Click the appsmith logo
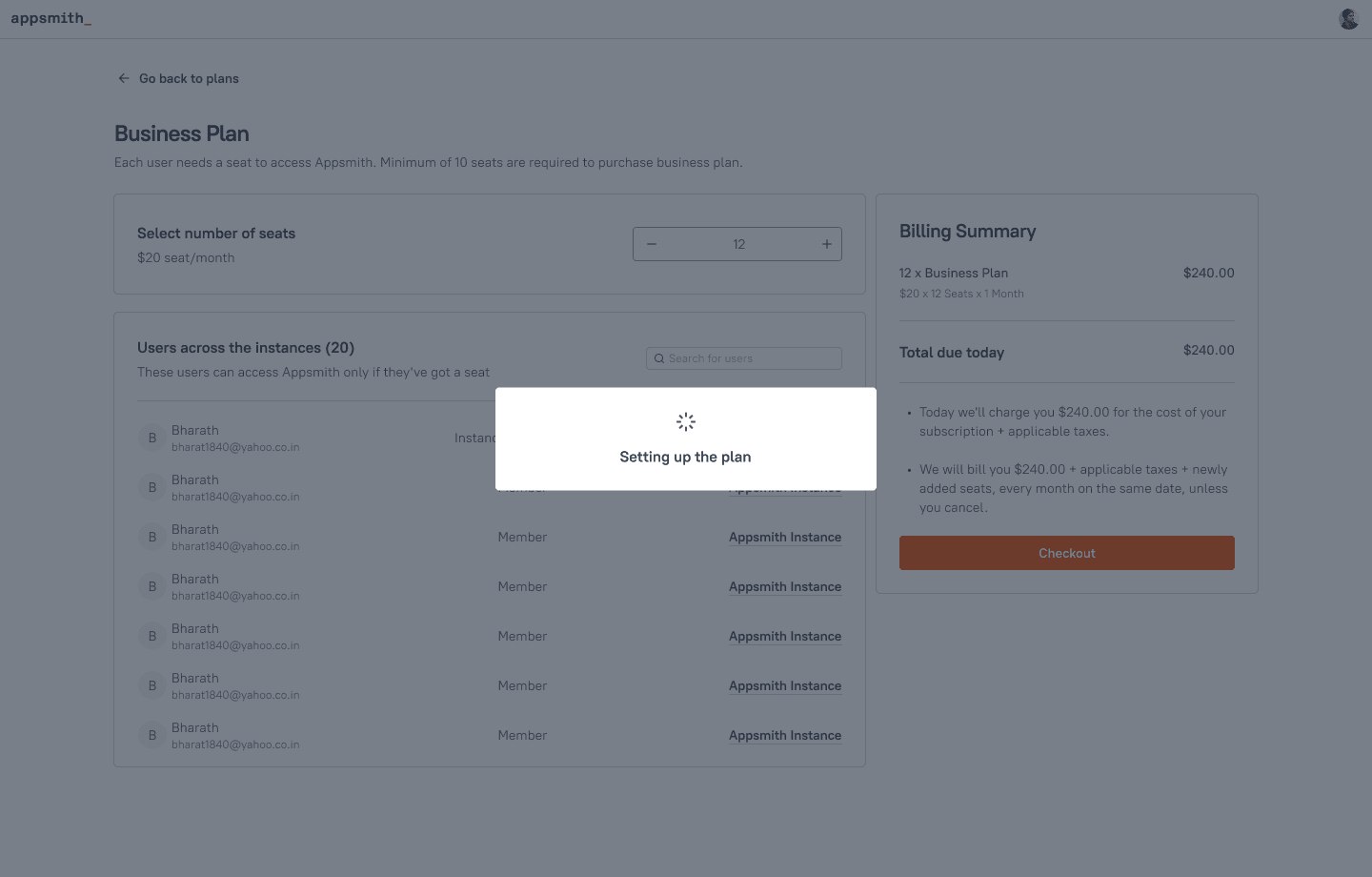This screenshot has height=877, width=1372. 51,18
